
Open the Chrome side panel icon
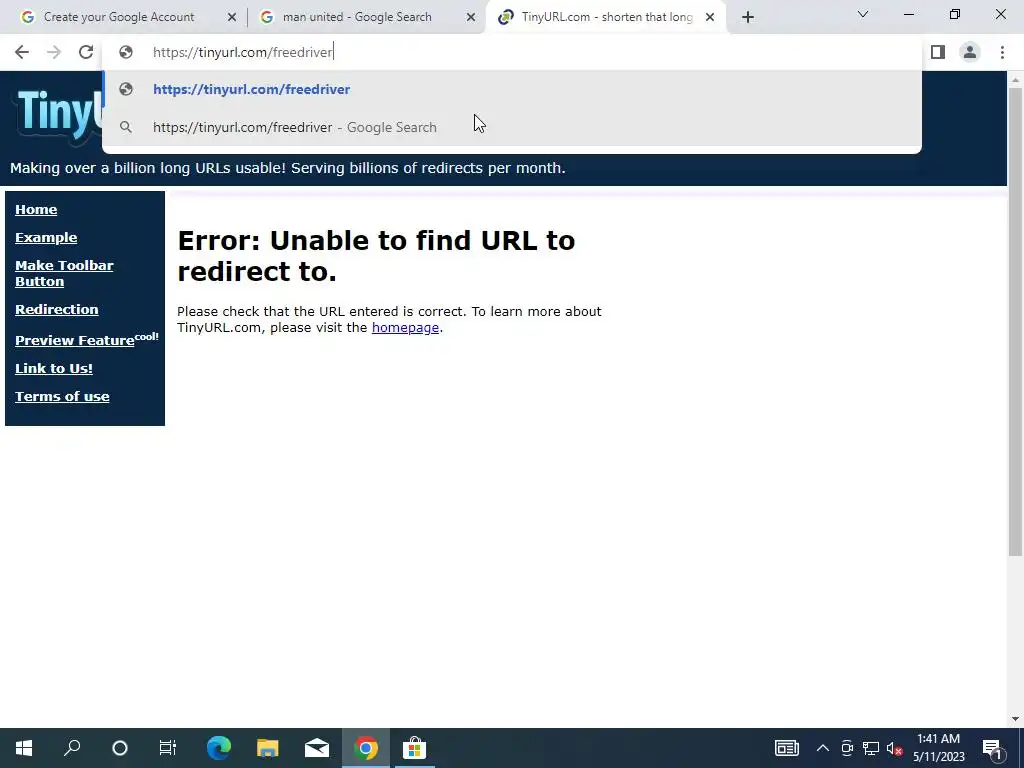tap(938, 52)
